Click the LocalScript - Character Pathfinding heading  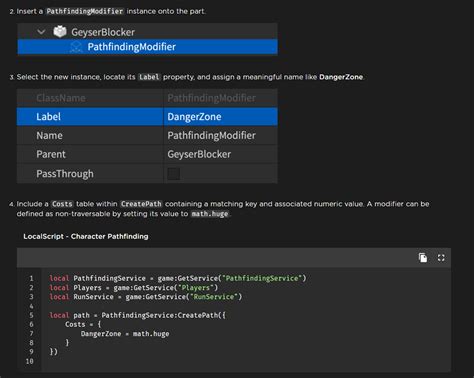coord(86,236)
